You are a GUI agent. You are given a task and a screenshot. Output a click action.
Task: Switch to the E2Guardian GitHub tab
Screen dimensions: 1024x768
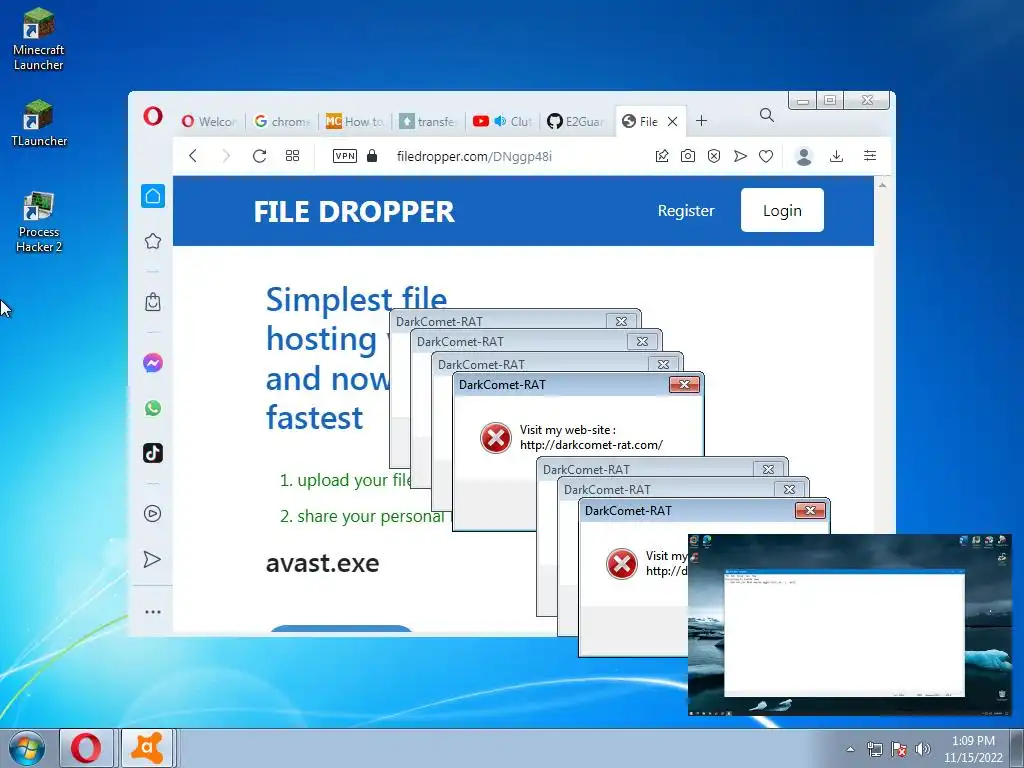[x=575, y=121]
